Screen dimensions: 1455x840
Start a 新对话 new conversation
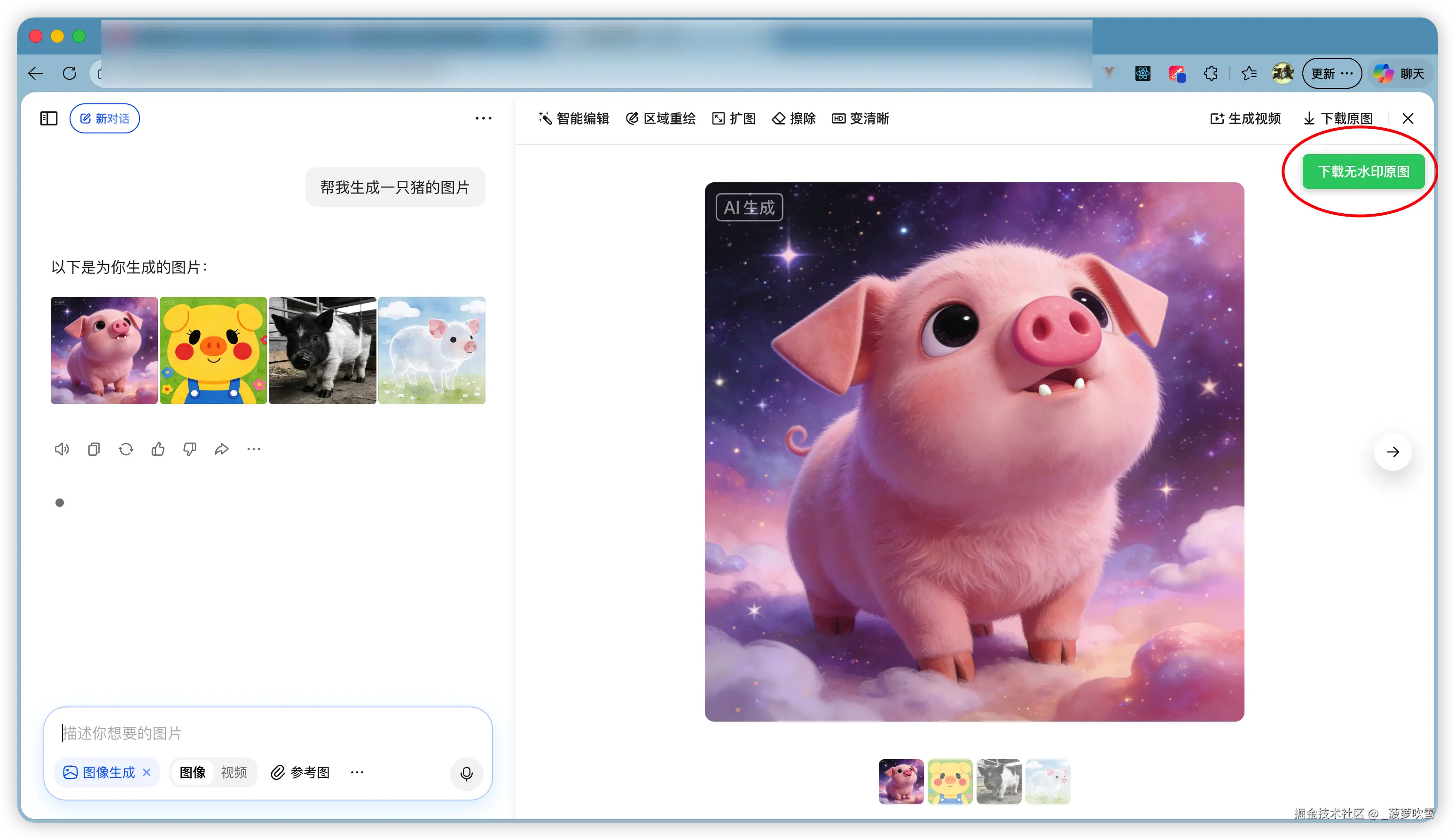[x=104, y=118]
